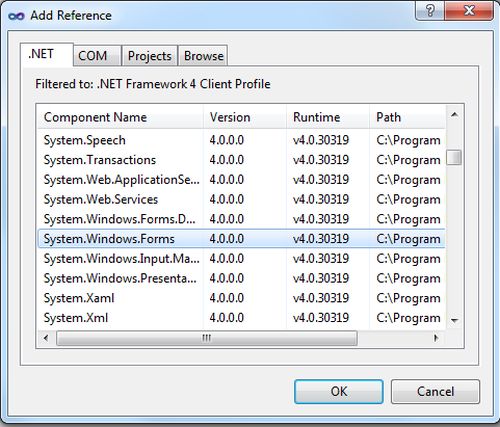Switch to the COM tab
The image size is (500, 427).
(97, 56)
